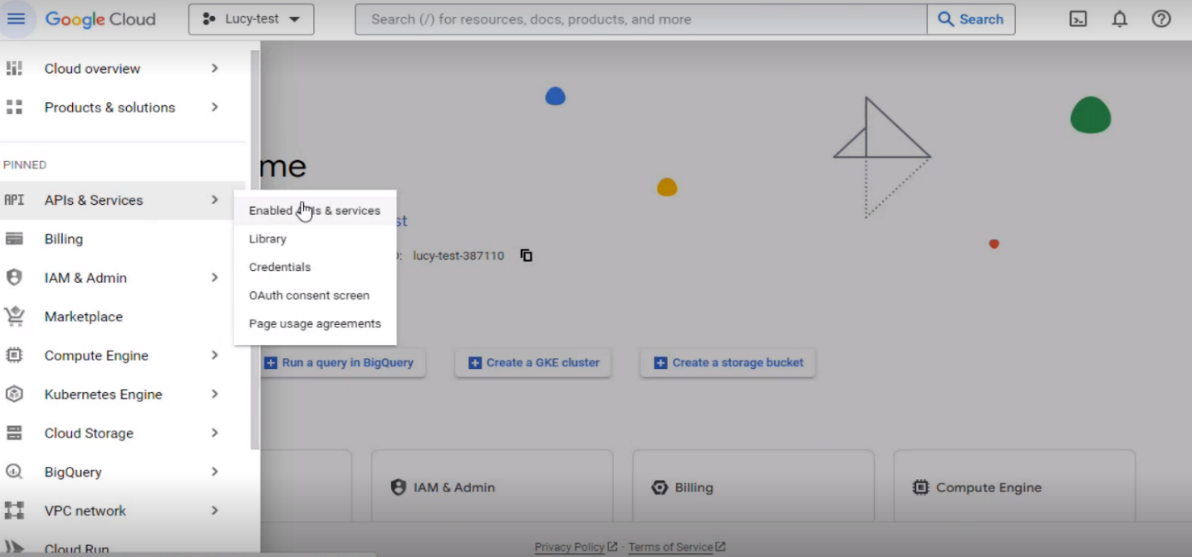
Task: Expand Compute Engine chevron in sidebar
Action: 214,355
